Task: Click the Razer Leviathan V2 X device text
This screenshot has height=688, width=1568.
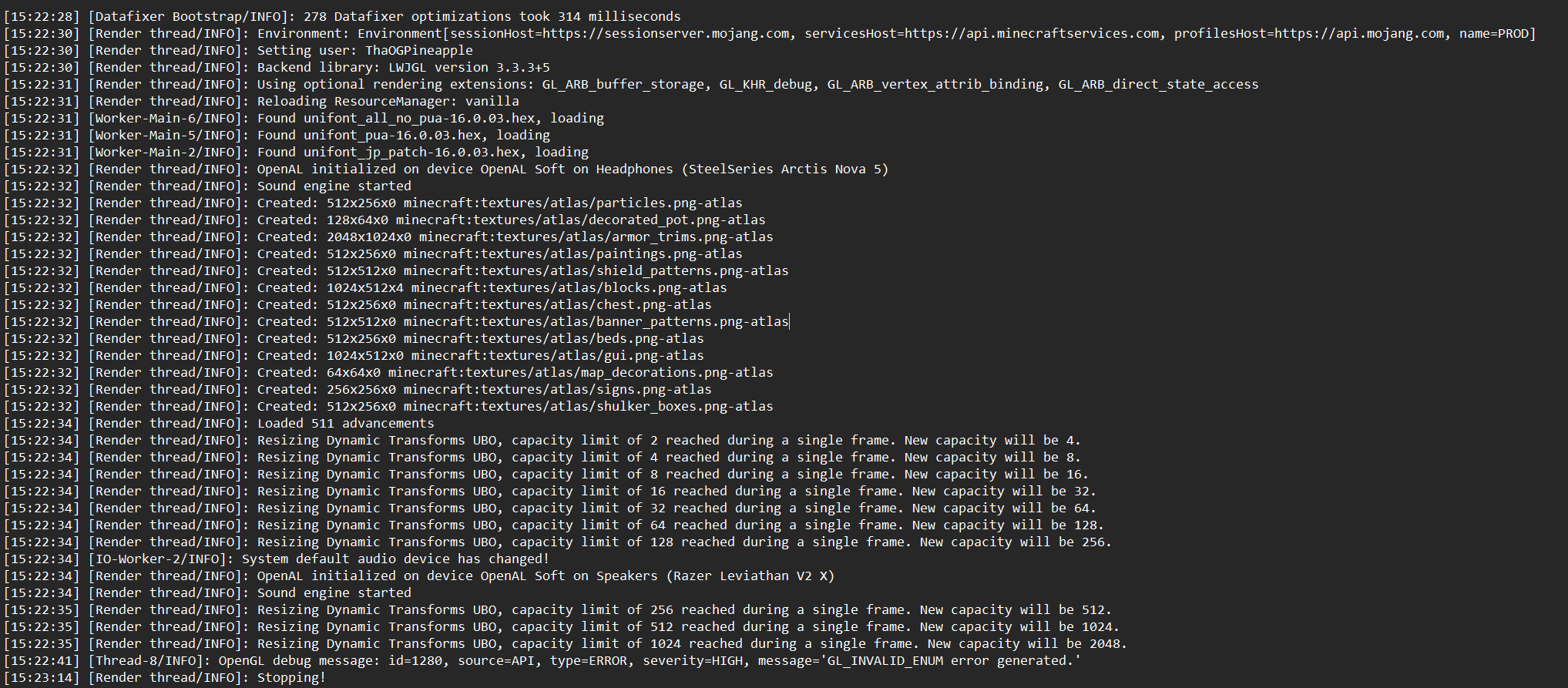Action: click(750, 576)
